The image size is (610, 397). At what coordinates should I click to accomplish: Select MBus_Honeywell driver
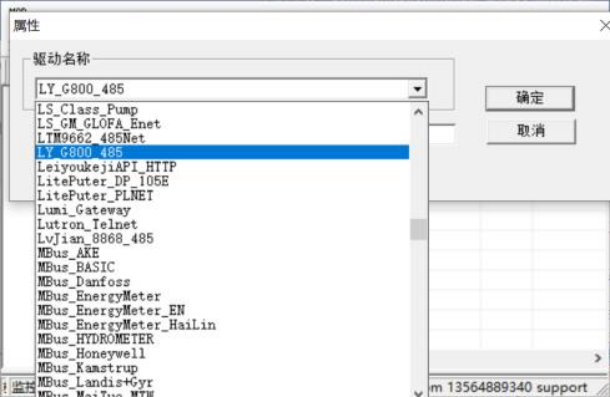click(223, 353)
